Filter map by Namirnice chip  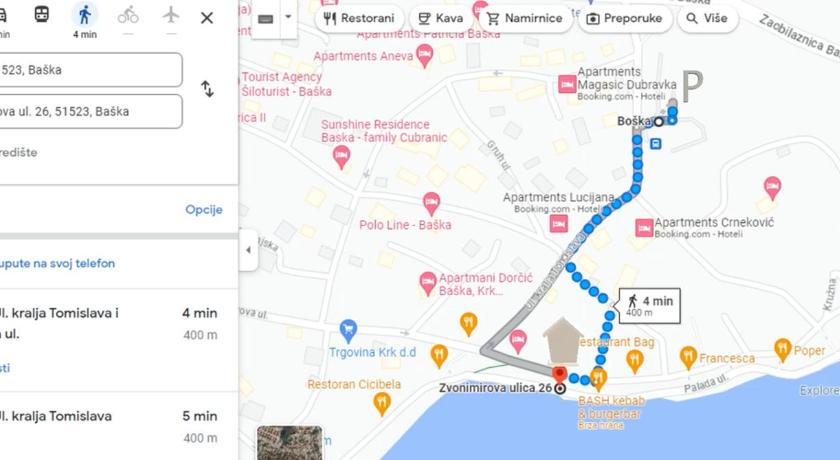point(524,18)
